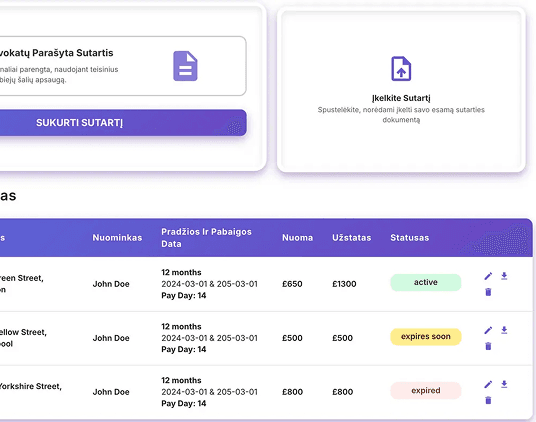The height and width of the screenshot is (422, 536).
Task: Download the active £650 contract
Action: (504, 276)
